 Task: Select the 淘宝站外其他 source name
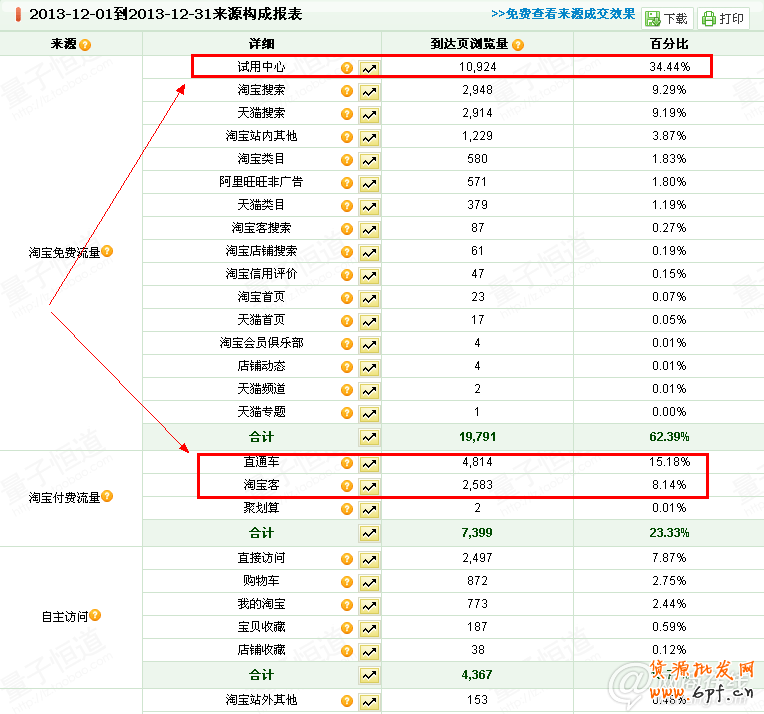(261, 700)
